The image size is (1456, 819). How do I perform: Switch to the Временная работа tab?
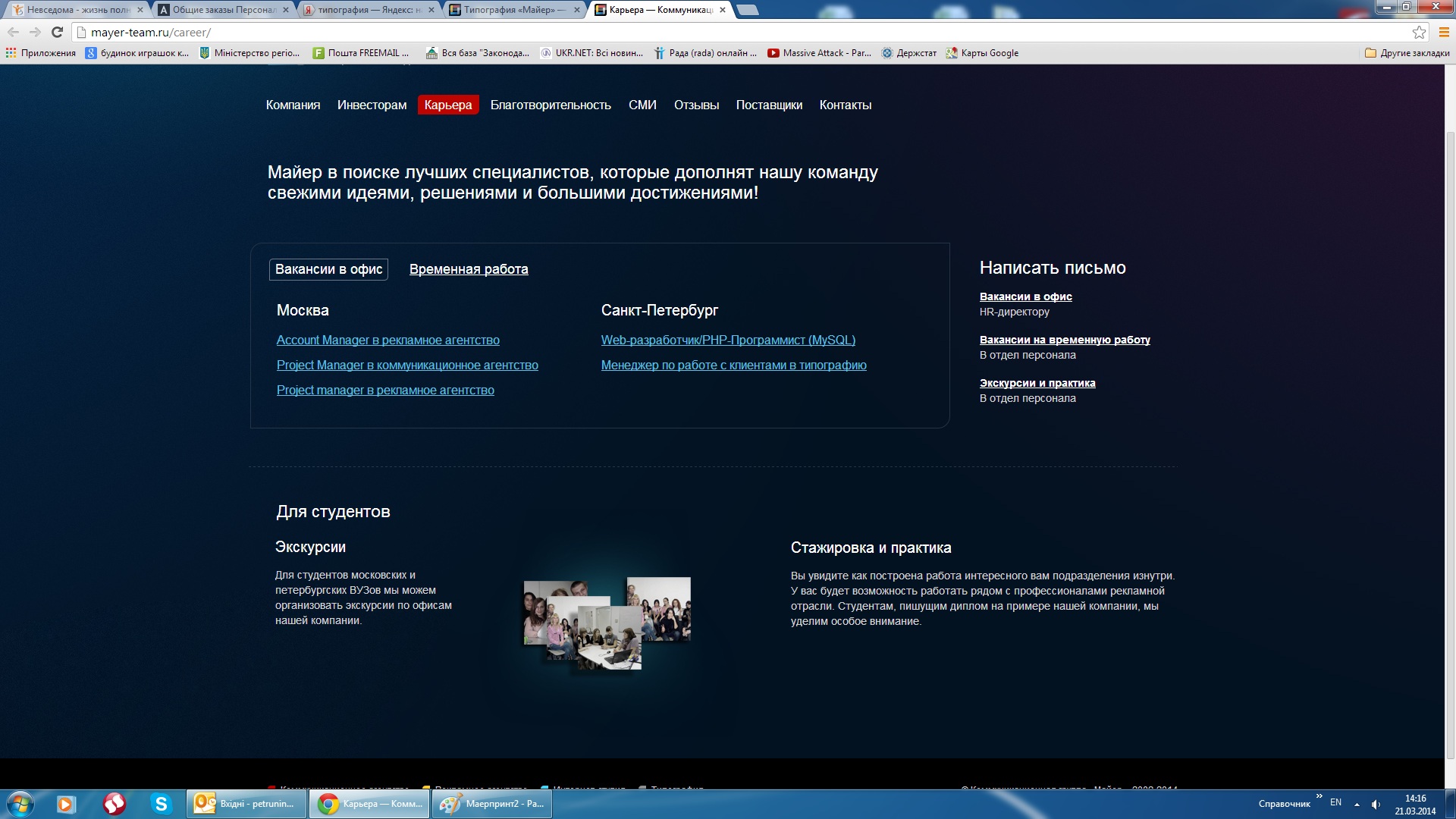469,269
